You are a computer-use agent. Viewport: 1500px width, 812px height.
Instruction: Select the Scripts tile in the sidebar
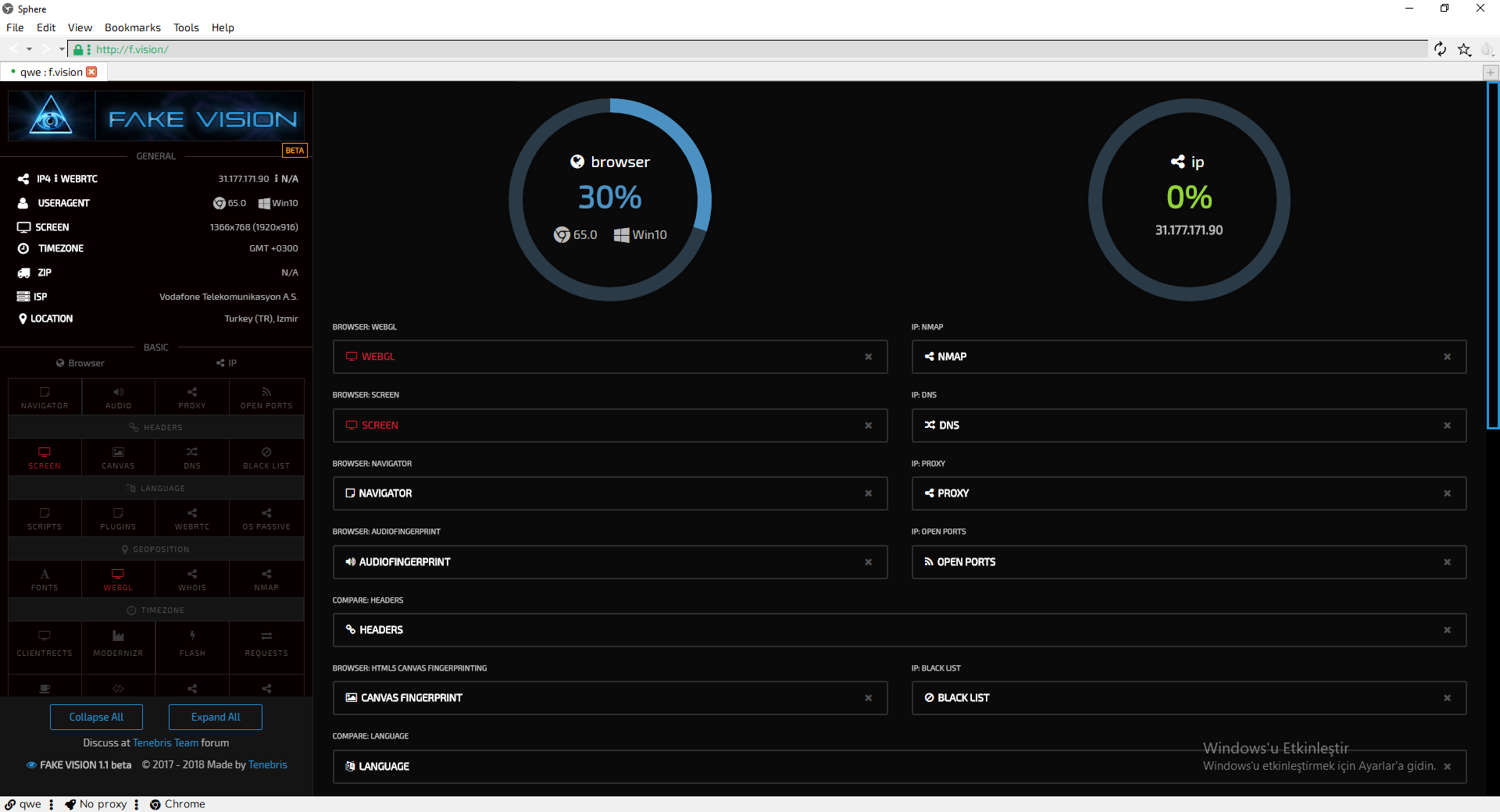45,518
